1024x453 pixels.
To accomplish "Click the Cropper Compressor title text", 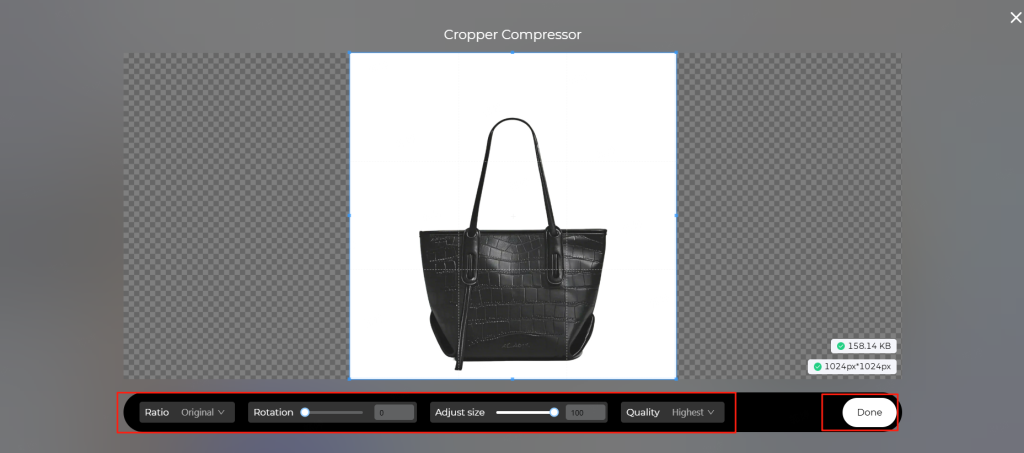I will click(x=513, y=35).
